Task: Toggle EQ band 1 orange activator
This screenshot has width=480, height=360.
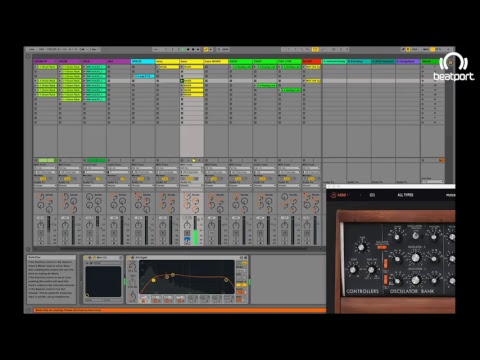Action: (x=144, y=301)
